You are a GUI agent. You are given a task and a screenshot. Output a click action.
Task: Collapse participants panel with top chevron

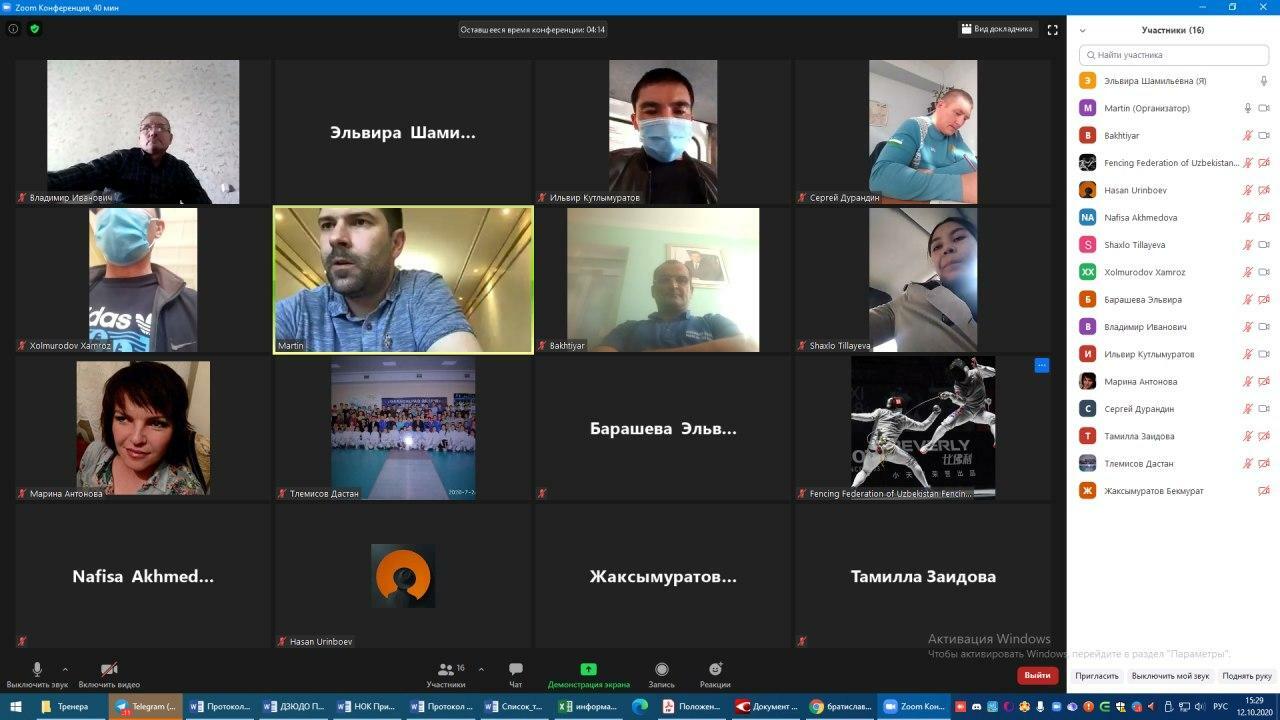click(x=1083, y=30)
